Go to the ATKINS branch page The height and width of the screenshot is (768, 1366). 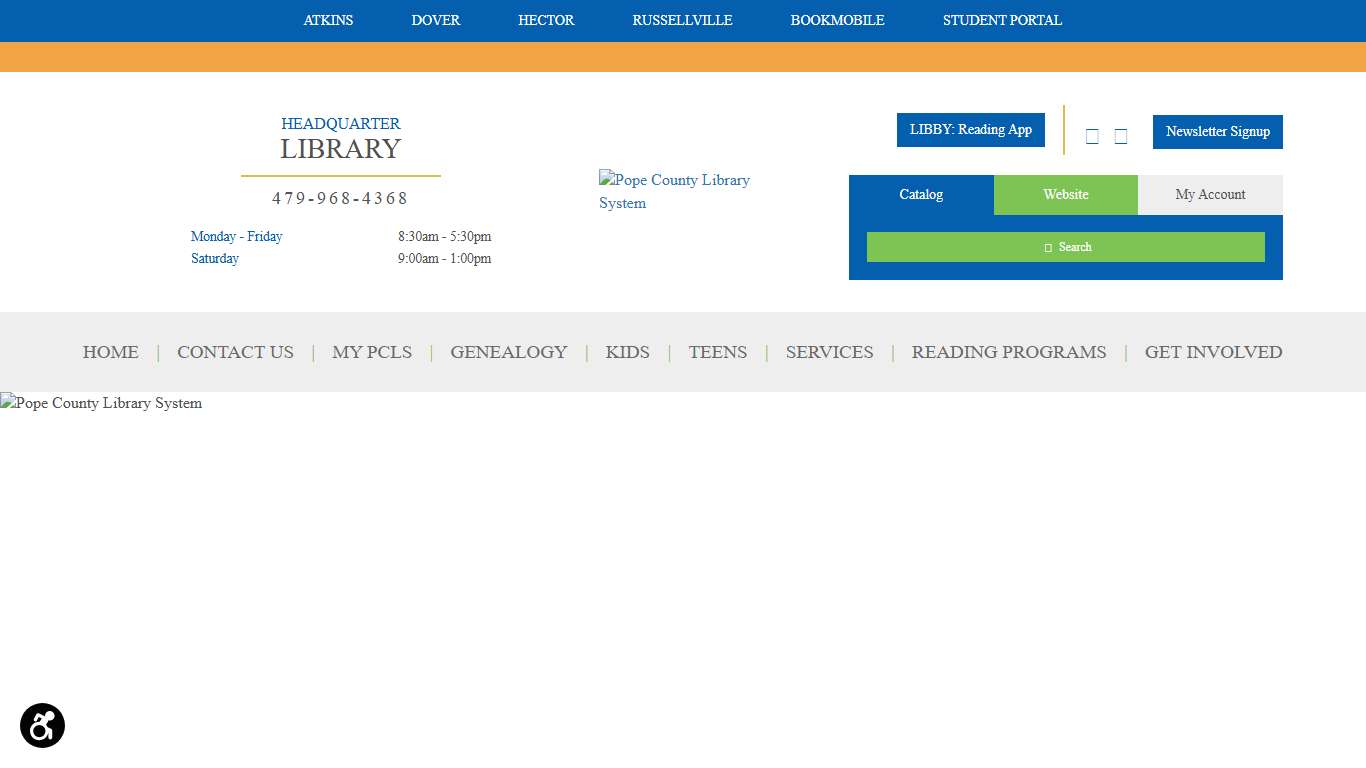click(x=328, y=20)
